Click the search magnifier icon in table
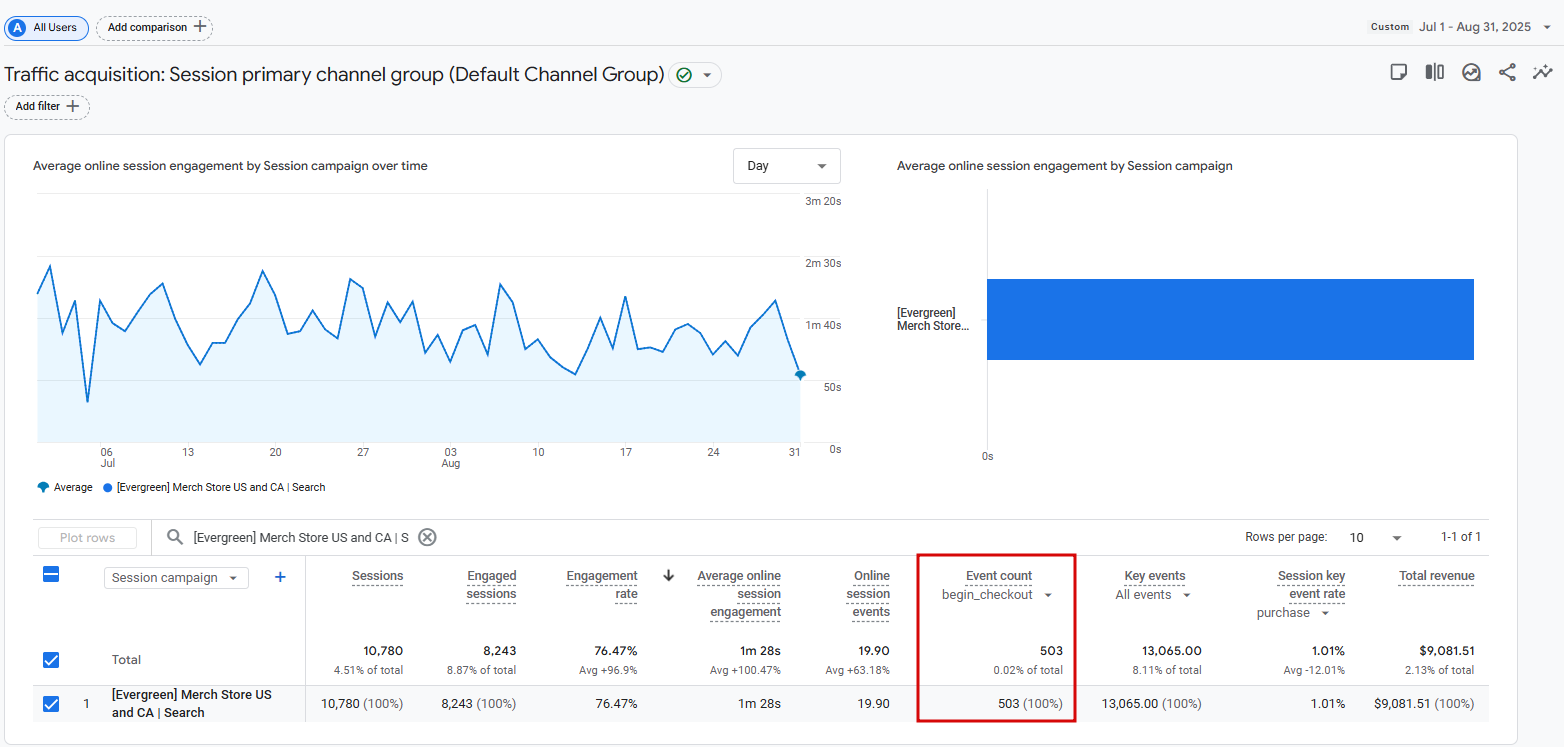Screen dimensions: 1564x747 coord(175,537)
